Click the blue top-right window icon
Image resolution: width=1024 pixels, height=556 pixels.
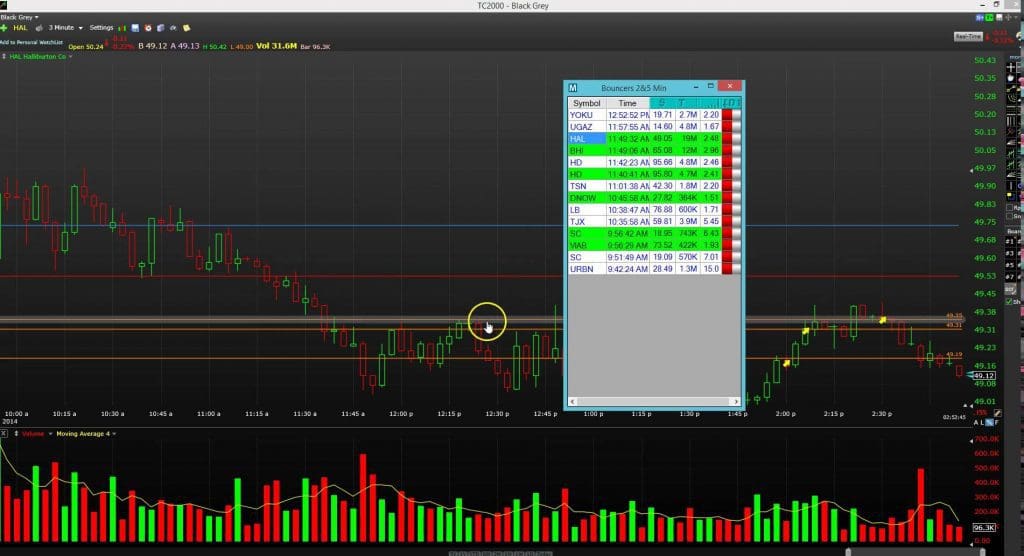(980, 18)
